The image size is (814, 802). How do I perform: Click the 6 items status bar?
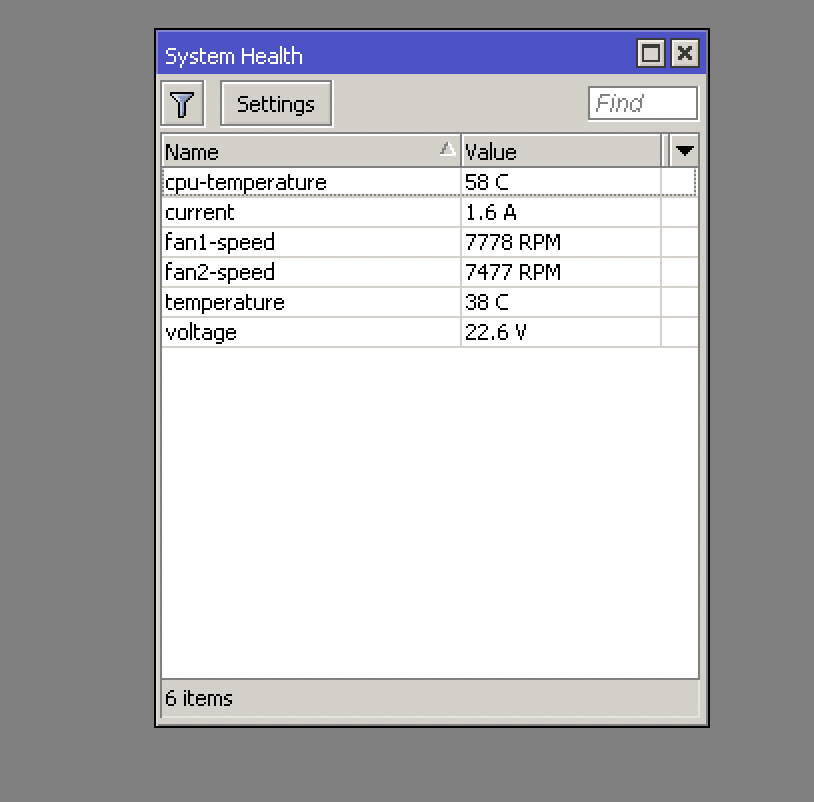(x=198, y=698)
